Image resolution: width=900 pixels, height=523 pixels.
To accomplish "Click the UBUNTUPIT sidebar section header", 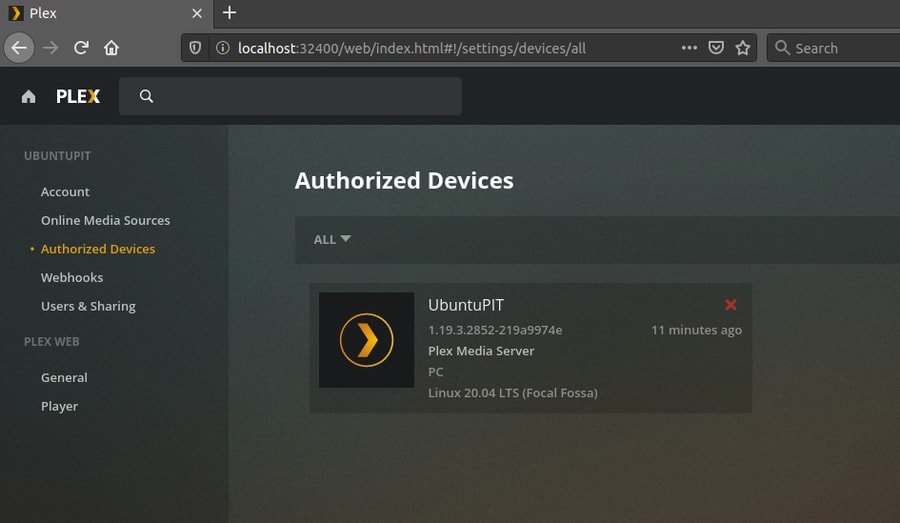I will point(57,156).
